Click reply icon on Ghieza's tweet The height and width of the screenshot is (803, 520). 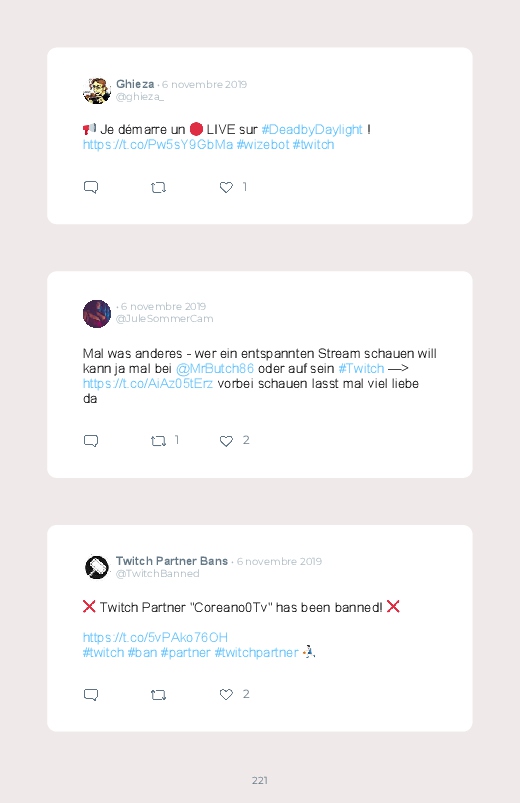coord(91,187)
